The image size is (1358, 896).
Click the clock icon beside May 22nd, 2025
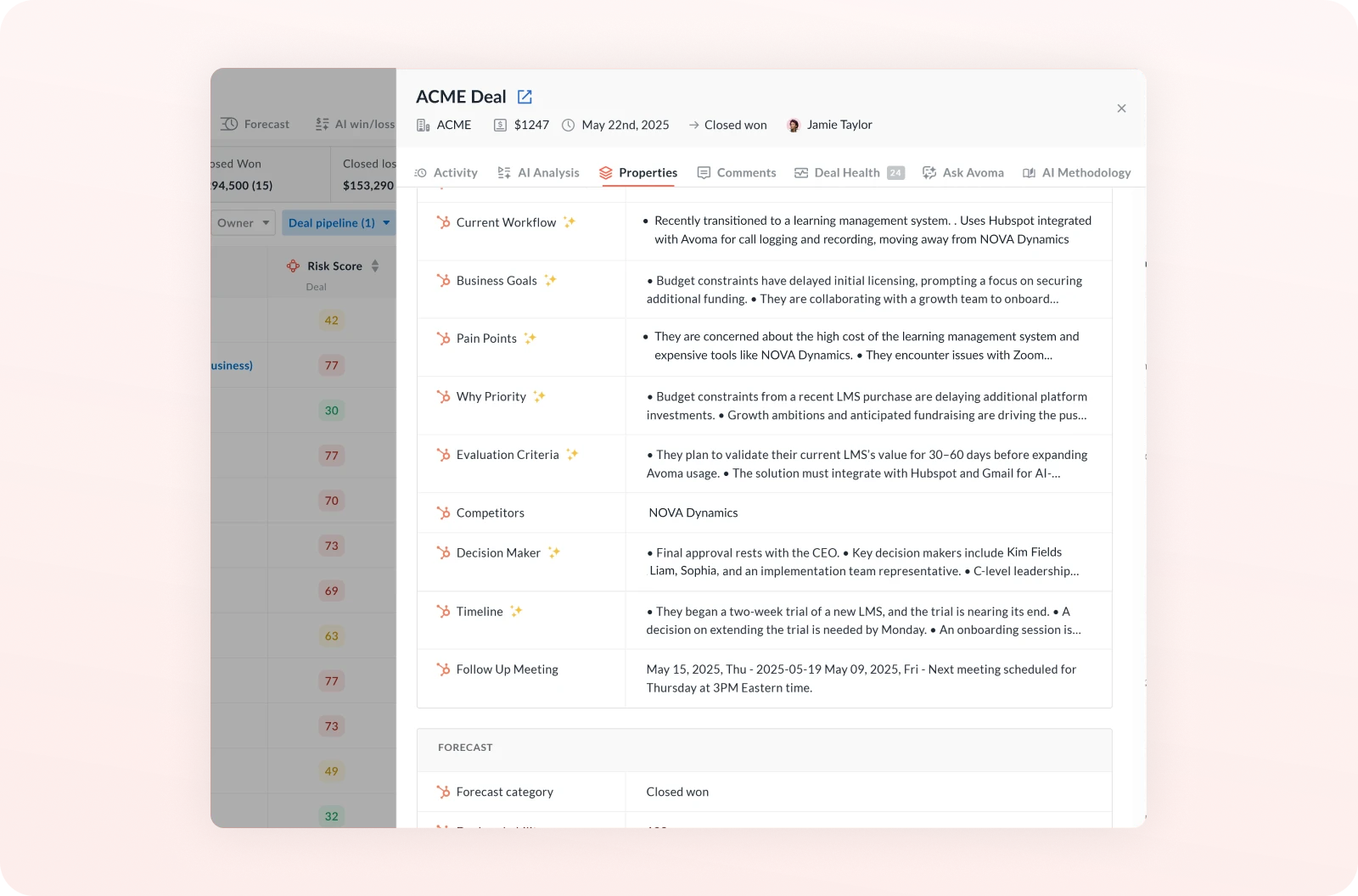[568, 125]
